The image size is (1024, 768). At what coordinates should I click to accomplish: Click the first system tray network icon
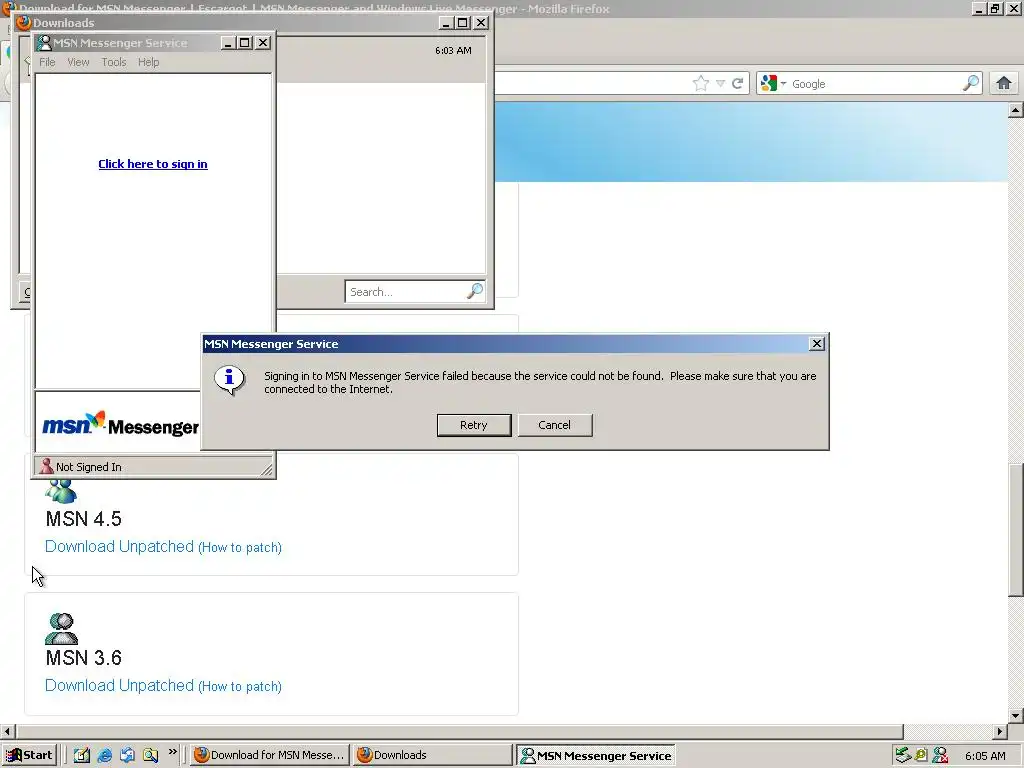tap(903, 756)
